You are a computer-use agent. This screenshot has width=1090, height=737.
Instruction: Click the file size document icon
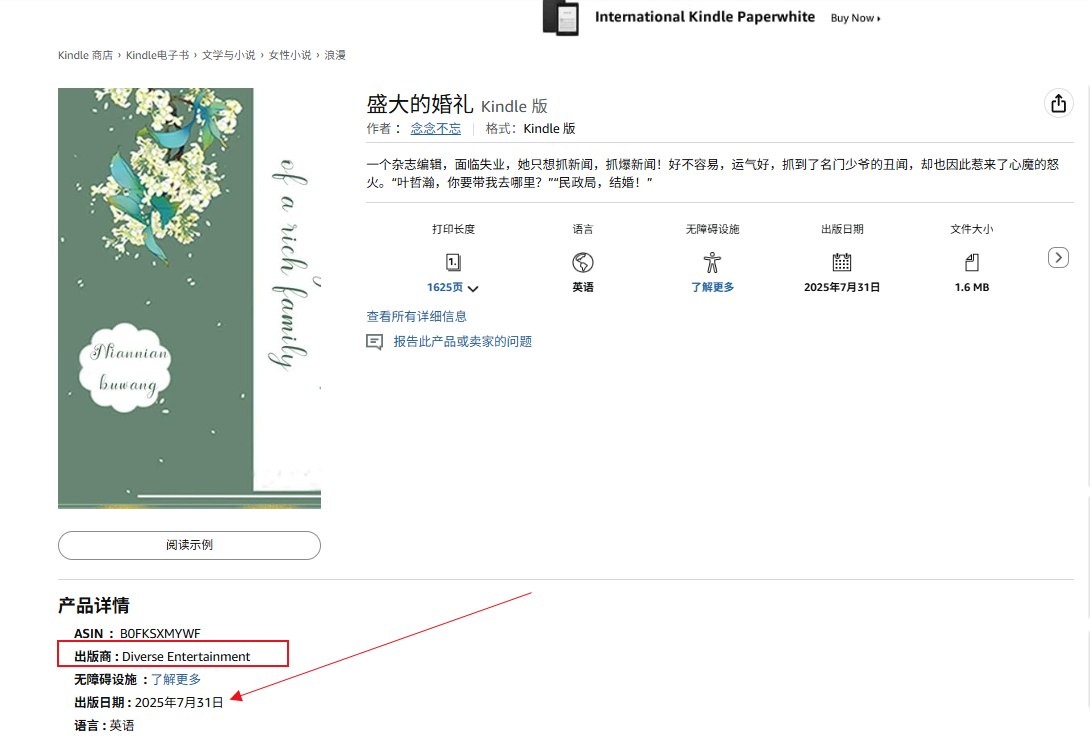coord(972,262)
